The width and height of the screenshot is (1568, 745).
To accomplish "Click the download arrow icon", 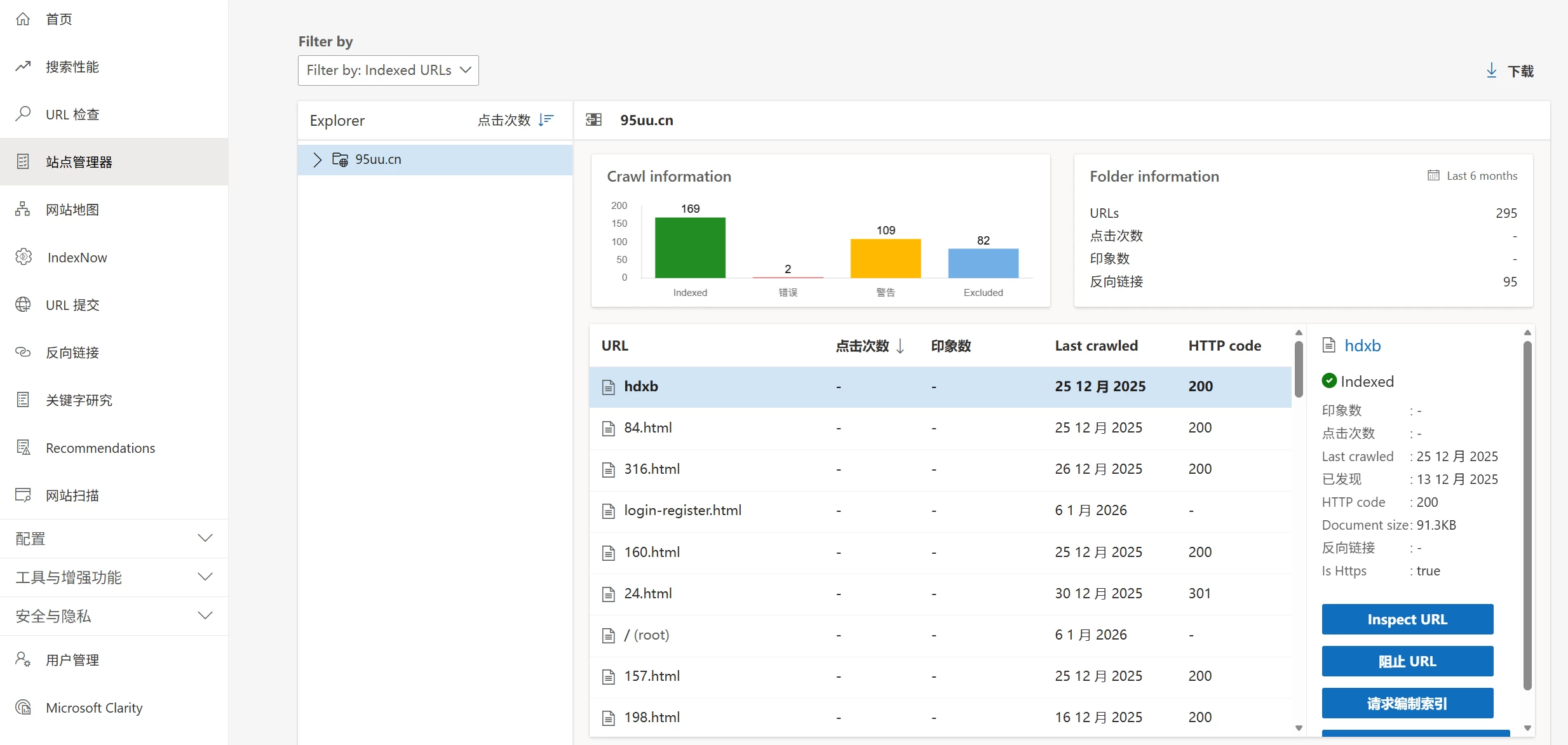I will [x=1492, y=70].
